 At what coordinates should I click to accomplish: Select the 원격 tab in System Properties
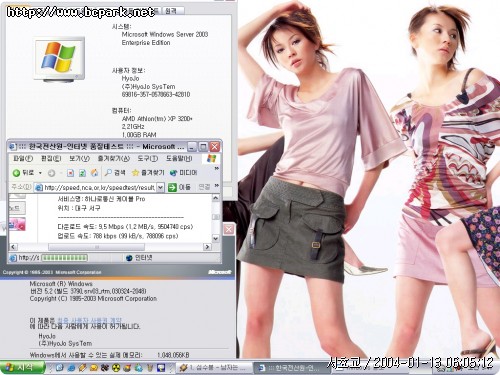[x=171, y=11]
